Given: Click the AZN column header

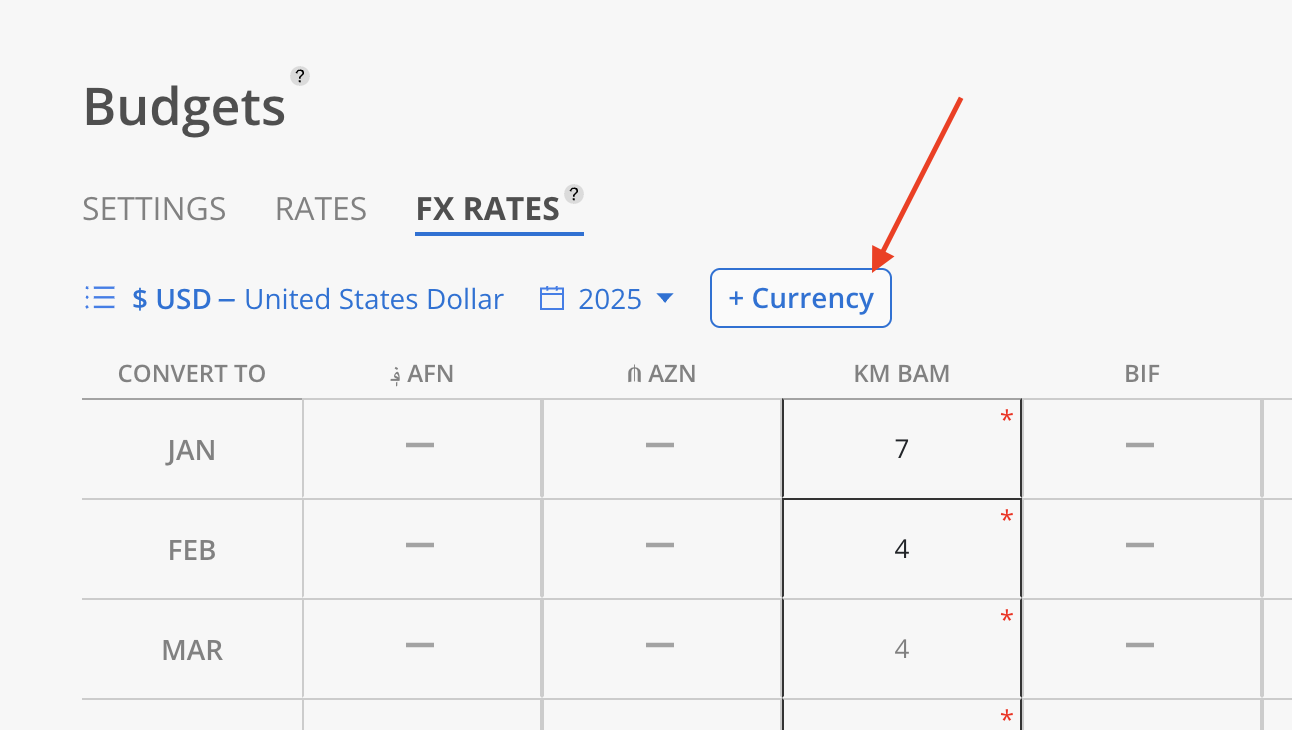Looking at the screenshot, I should tap(660, 374).
